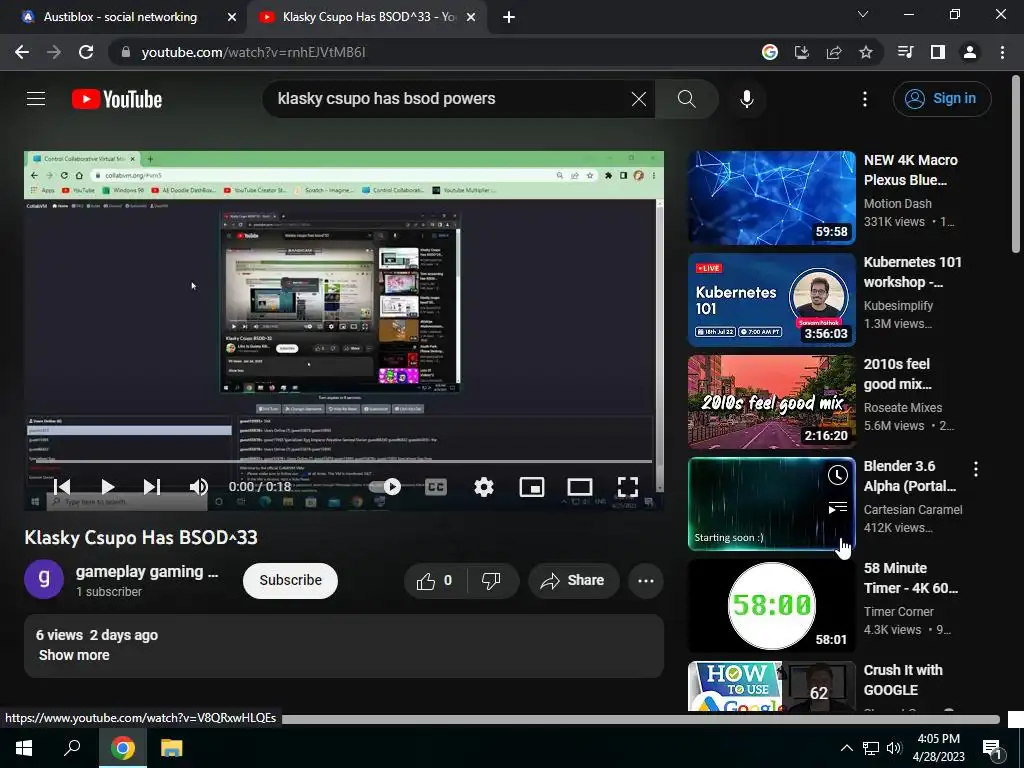Open options menu for Blender 3.6 Alpha video
Image resolution: width=1024 pixels, height=768 pixels.
[x=976, y=468]
